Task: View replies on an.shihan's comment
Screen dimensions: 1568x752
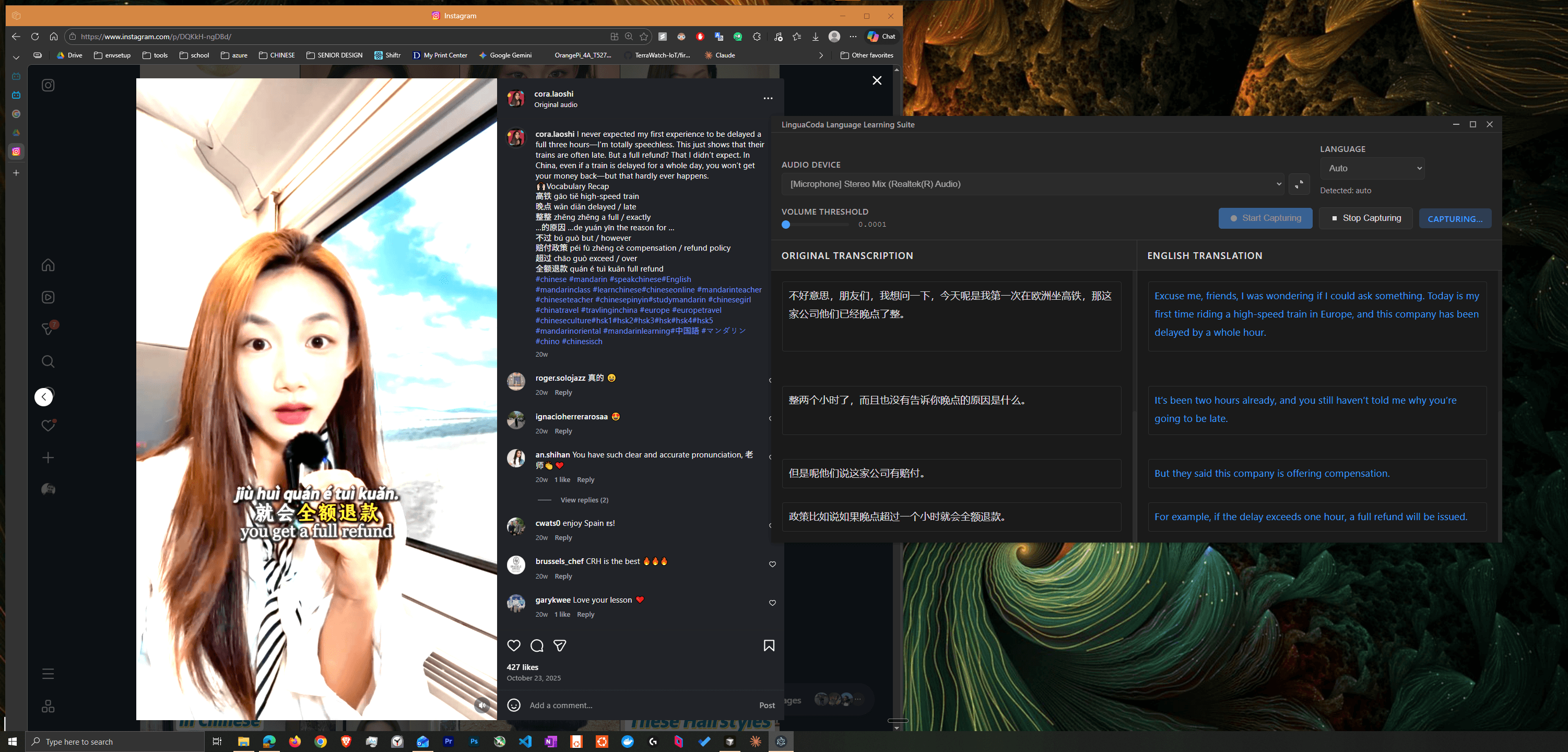Action: pyautogui.click(x=584, y=500)
